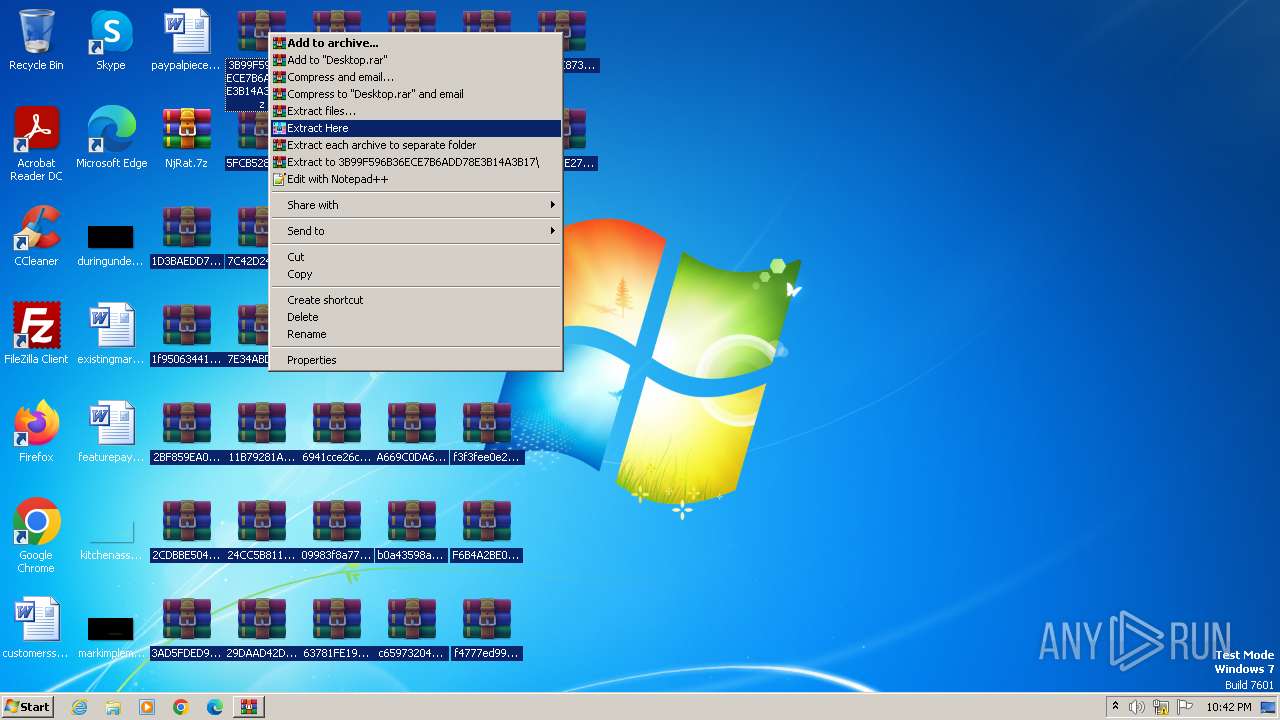This screenshot has height=720, width=1280.
Task: Choose Rename from the context menu
Action: [416, 334]
